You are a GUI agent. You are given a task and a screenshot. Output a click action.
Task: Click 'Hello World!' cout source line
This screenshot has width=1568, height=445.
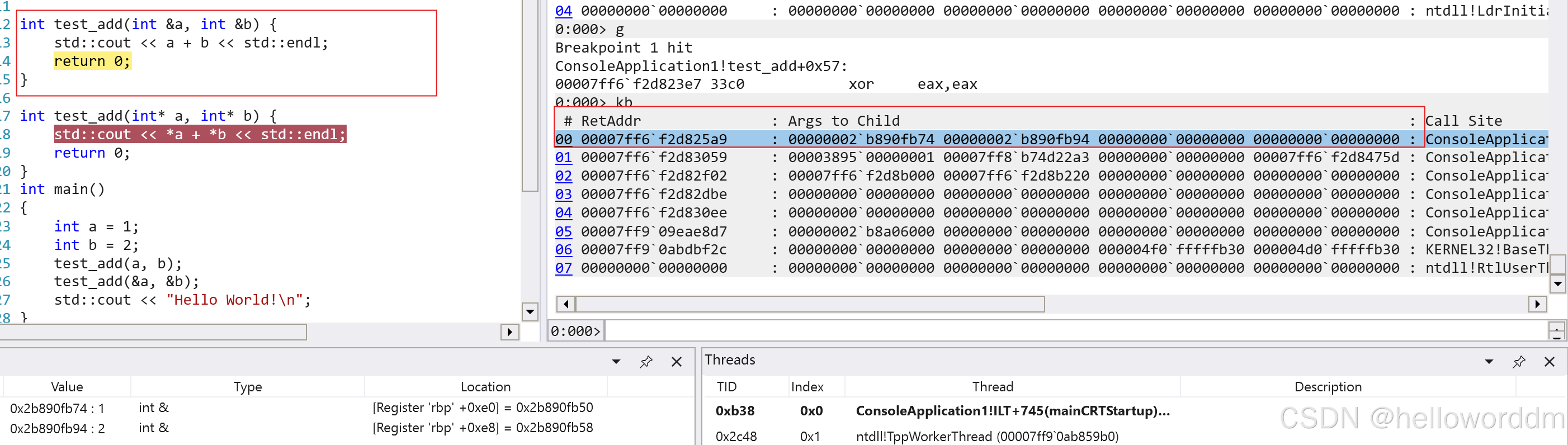tap(182, 300)
